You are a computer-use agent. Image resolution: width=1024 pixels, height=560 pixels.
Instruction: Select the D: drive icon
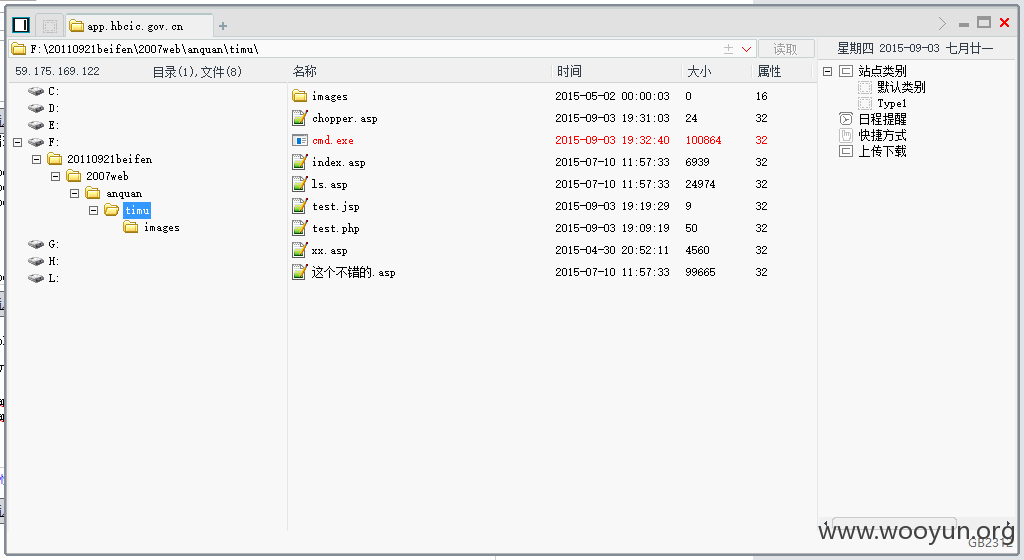pyautogui.click(x=36, y=108)
